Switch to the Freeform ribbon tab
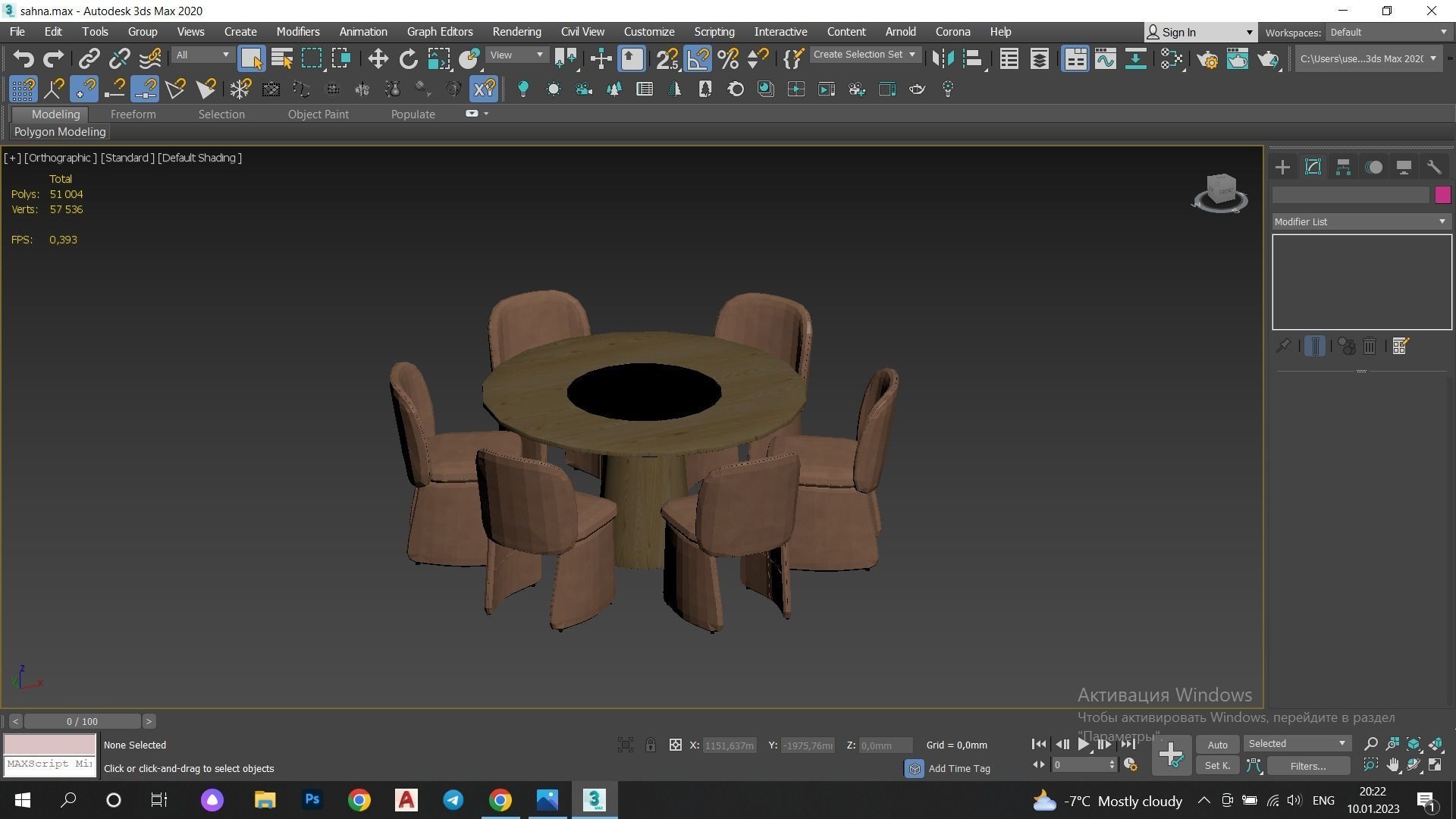The width and height of the screenshot is (1456, 819). point(133,115)
